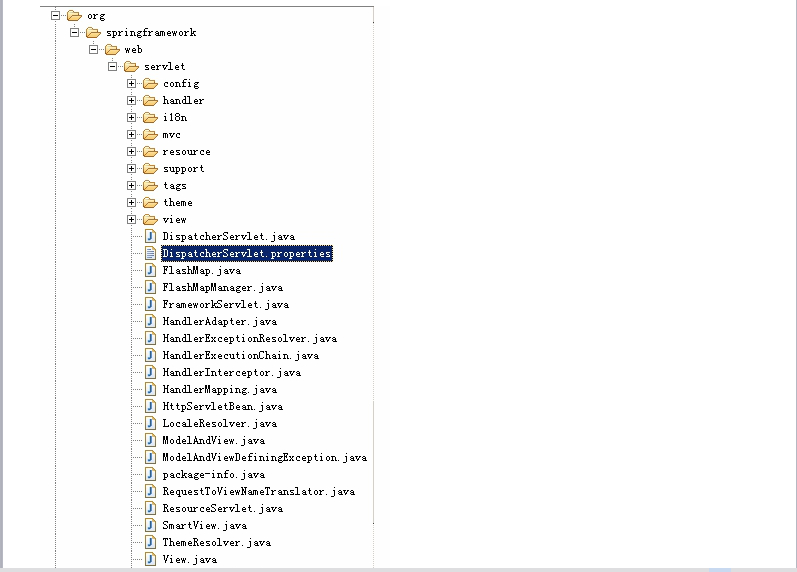Expand the tags folder
Image resolution: width=797 pixels, height=572 pixels.
point(132,186)
